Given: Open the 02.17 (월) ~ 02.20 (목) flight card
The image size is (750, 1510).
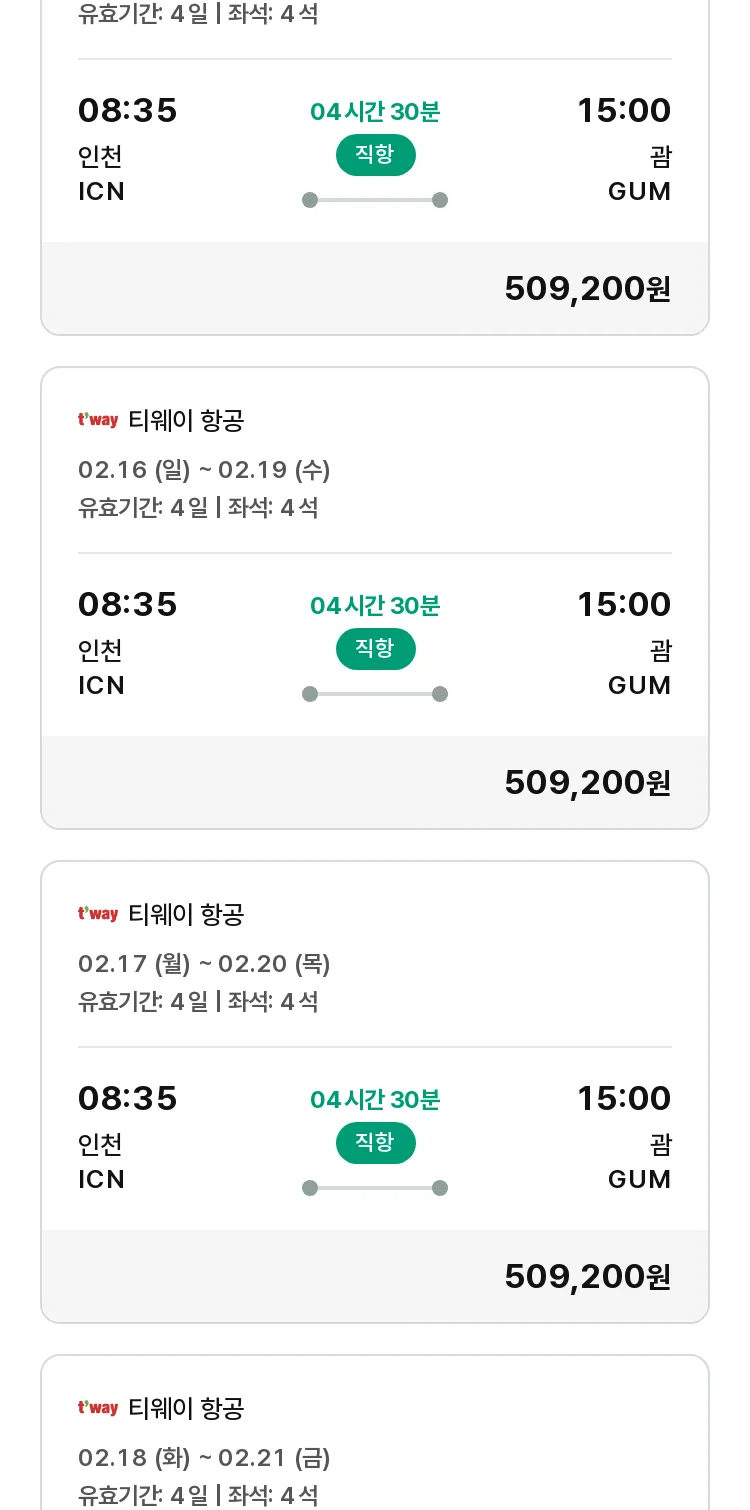Looking at the screenshot, I should pos(375,1092).
